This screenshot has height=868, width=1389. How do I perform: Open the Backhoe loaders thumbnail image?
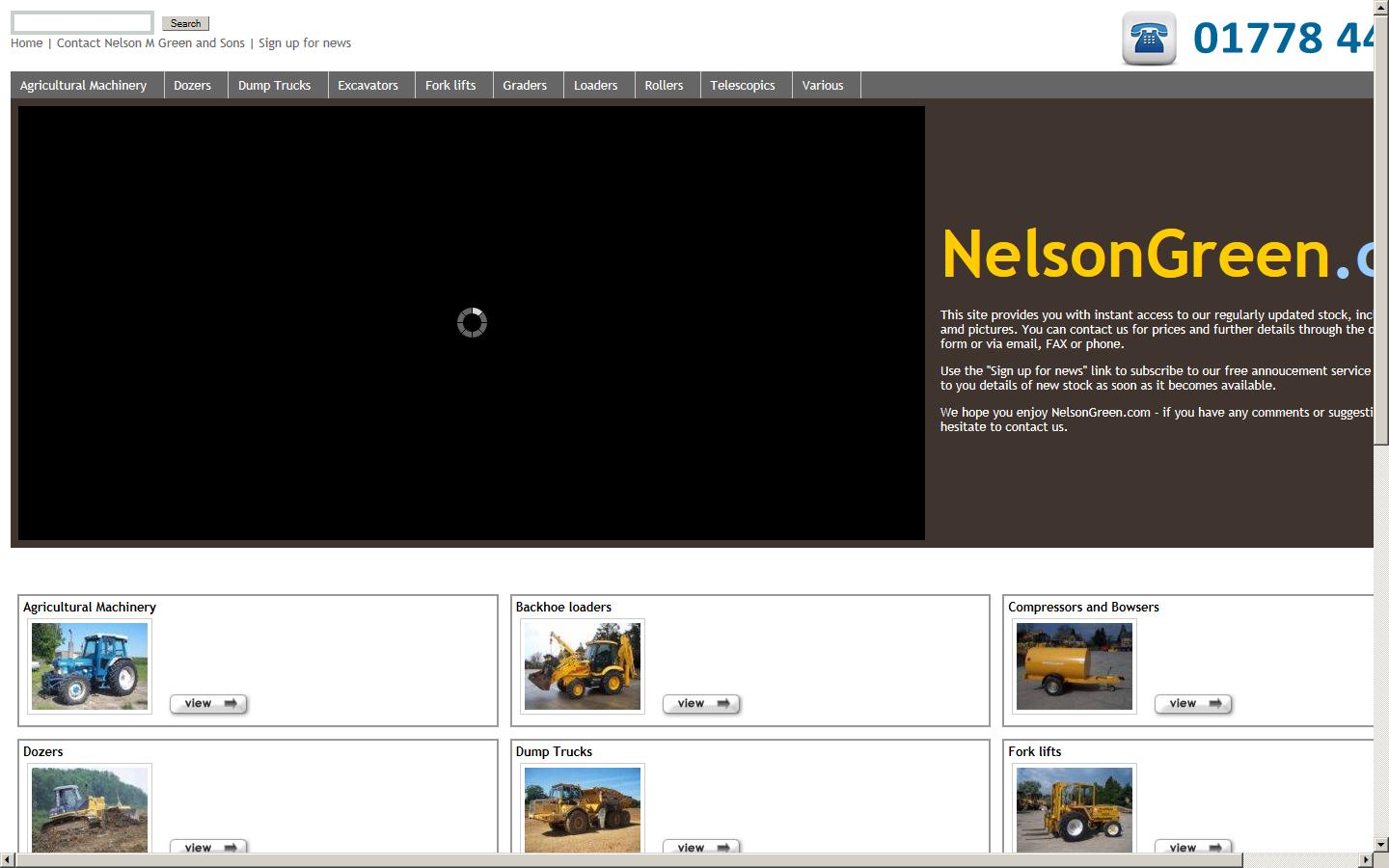coord(583,666)
